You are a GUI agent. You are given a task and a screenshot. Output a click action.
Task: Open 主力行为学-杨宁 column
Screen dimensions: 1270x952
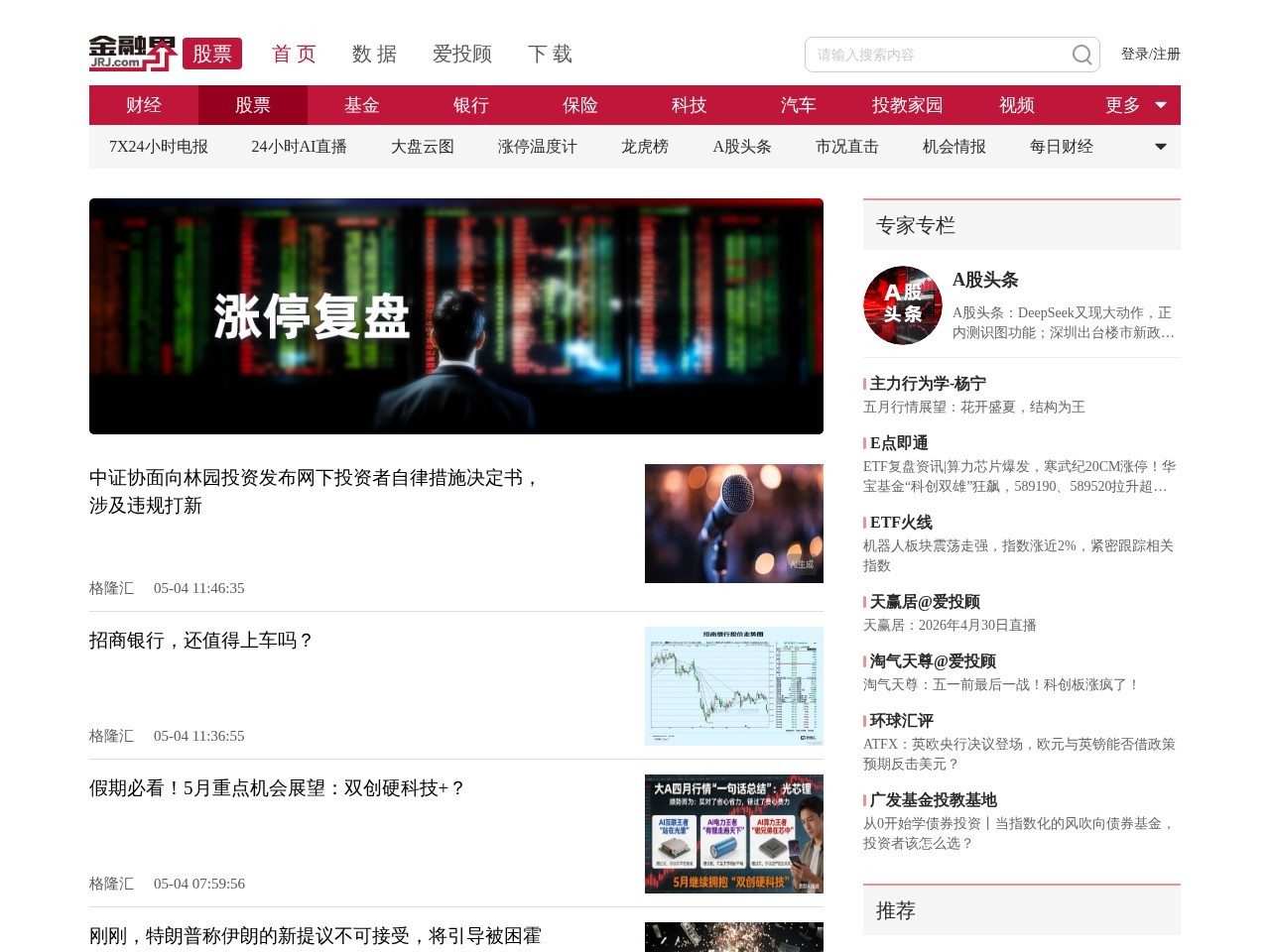coord(928,384)
